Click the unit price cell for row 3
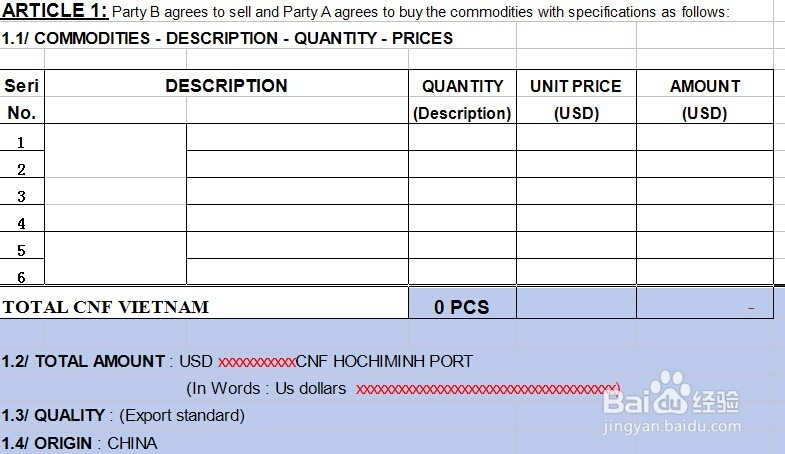Image resolution: width=785 pixels, height=454 pixels. (576, 191)
